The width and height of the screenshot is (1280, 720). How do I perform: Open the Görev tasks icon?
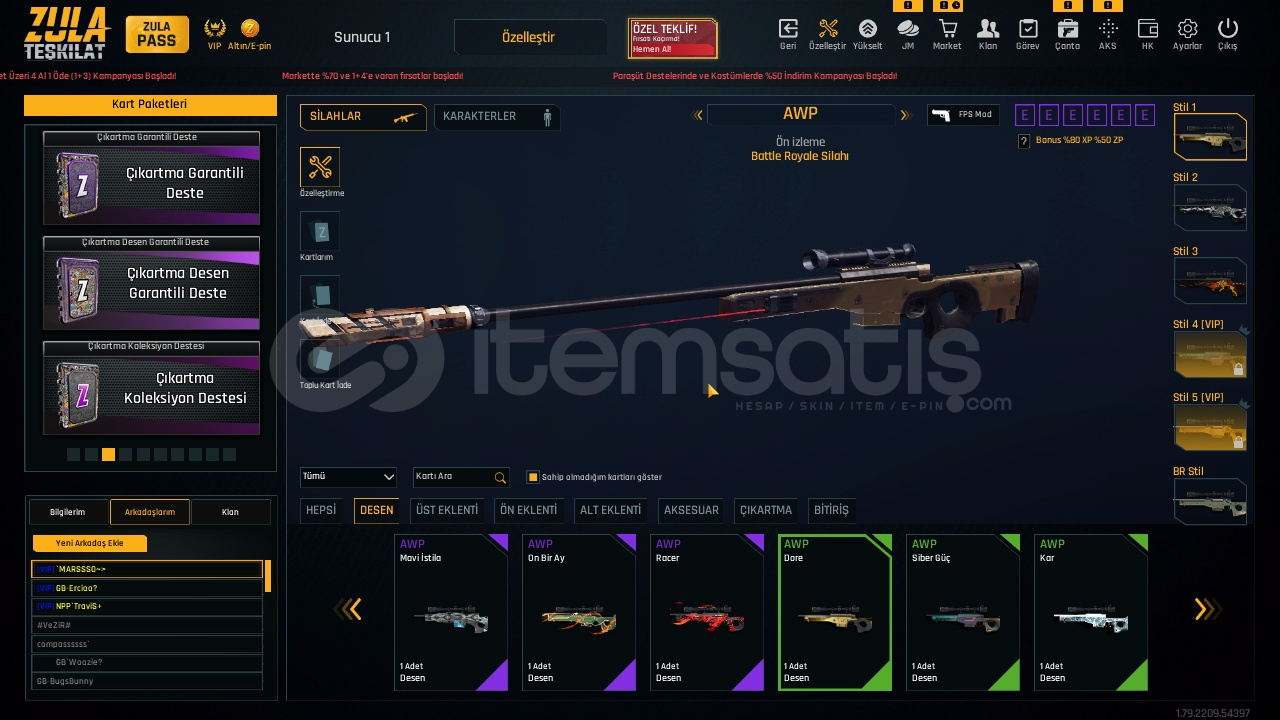coord(1027,29)
